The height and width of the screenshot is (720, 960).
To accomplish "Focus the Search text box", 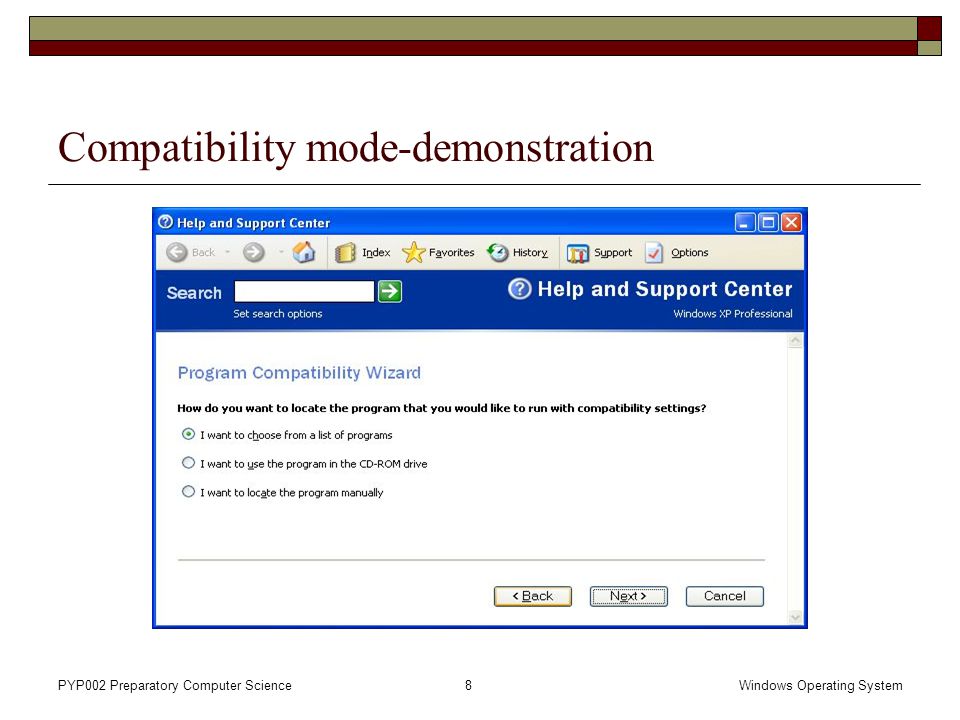I will click(x=304, y=291).
